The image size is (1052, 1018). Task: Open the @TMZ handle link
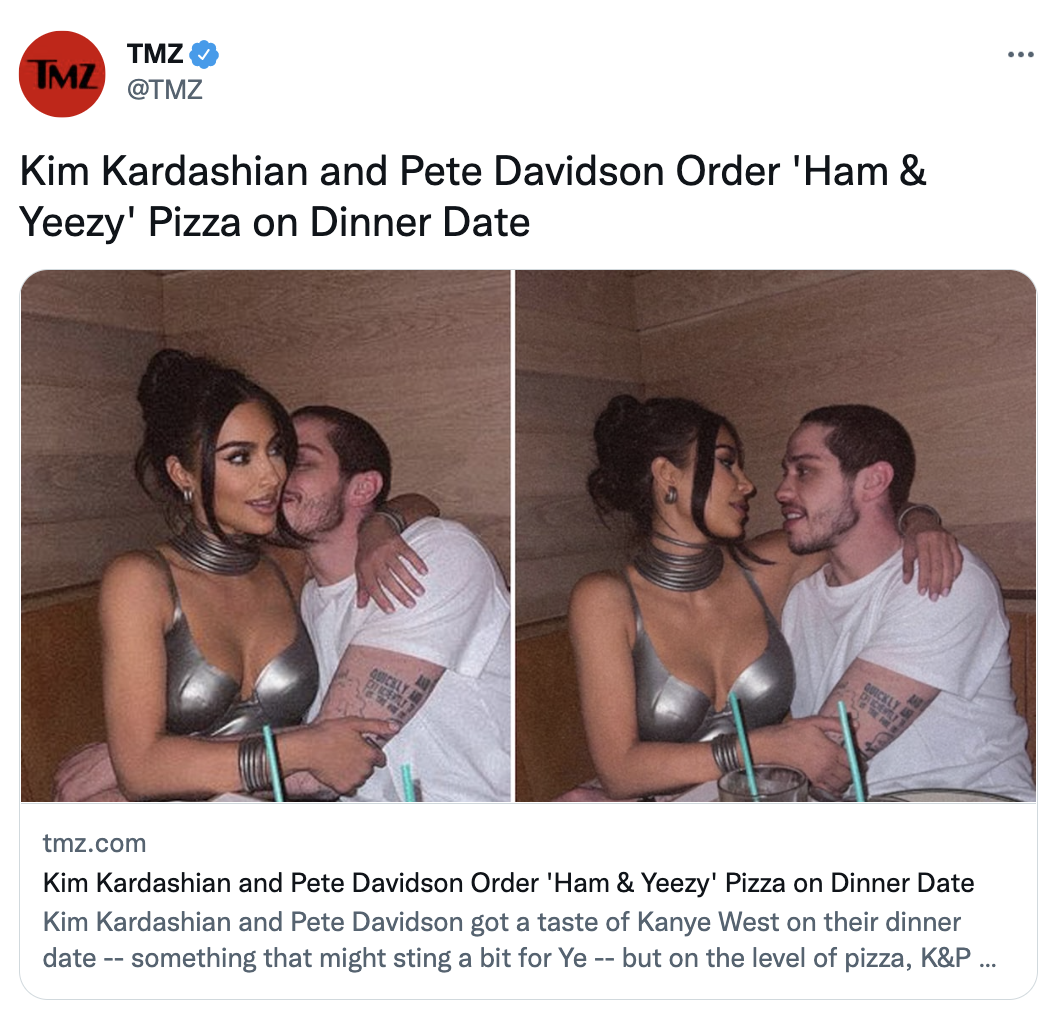point(165,89)
